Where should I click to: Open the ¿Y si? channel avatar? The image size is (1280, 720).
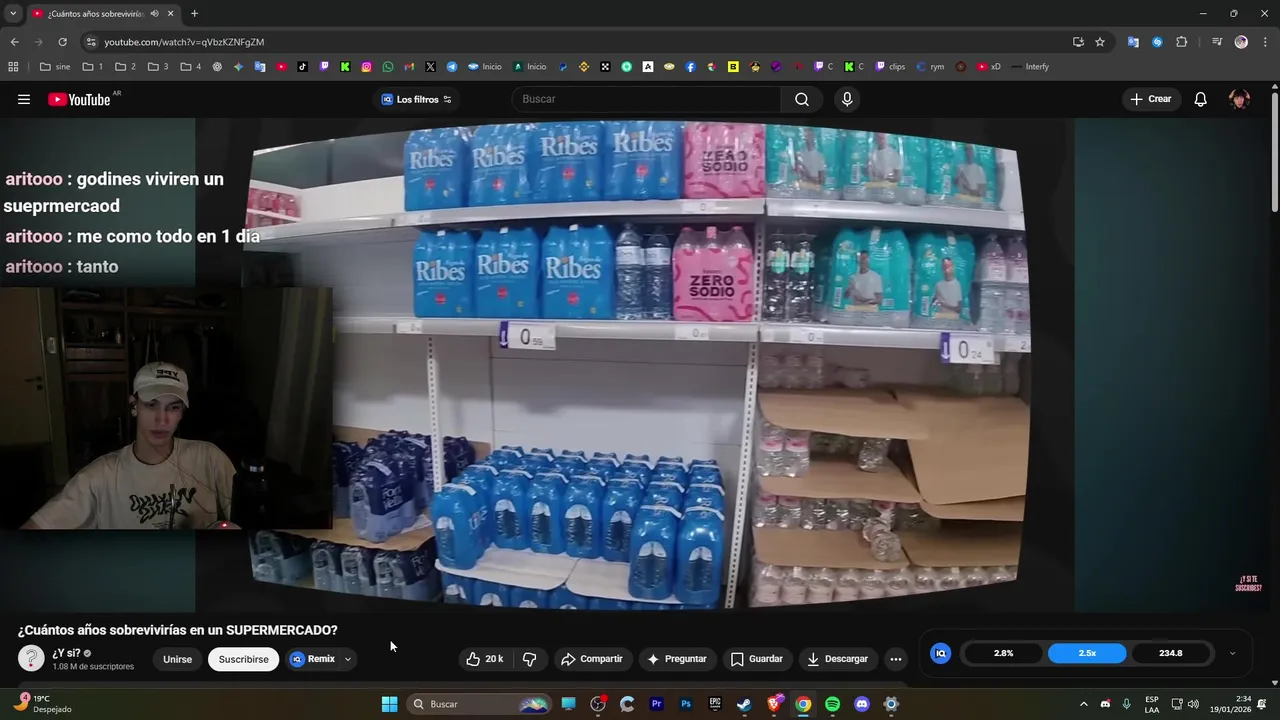point(31,658)
